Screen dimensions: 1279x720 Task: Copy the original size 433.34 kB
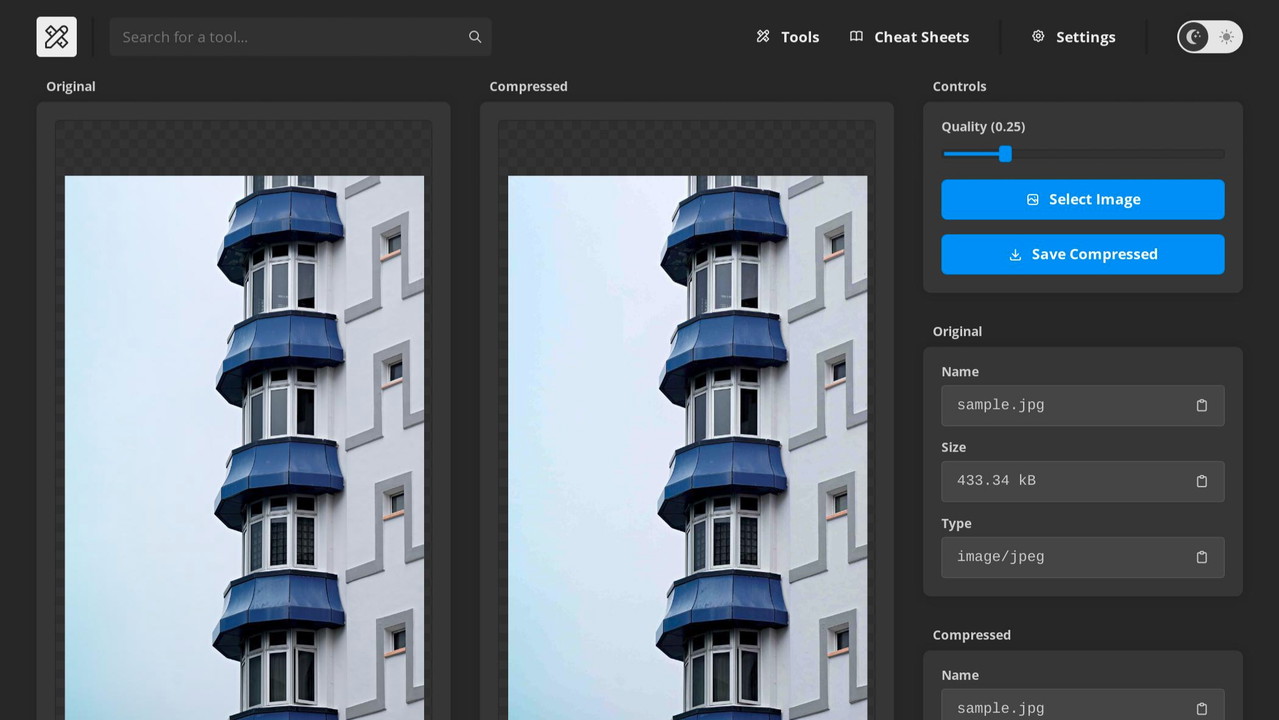(1201, 481)
